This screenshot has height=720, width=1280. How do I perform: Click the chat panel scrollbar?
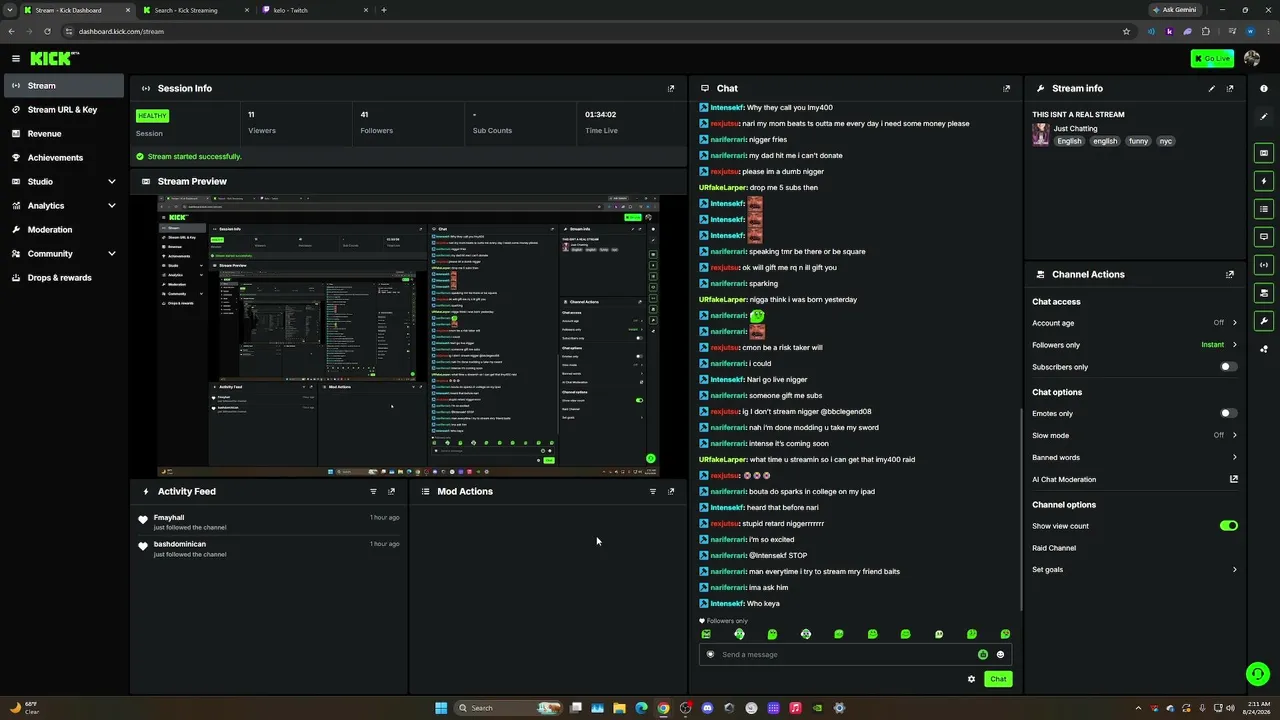[x=1020, y=510]
